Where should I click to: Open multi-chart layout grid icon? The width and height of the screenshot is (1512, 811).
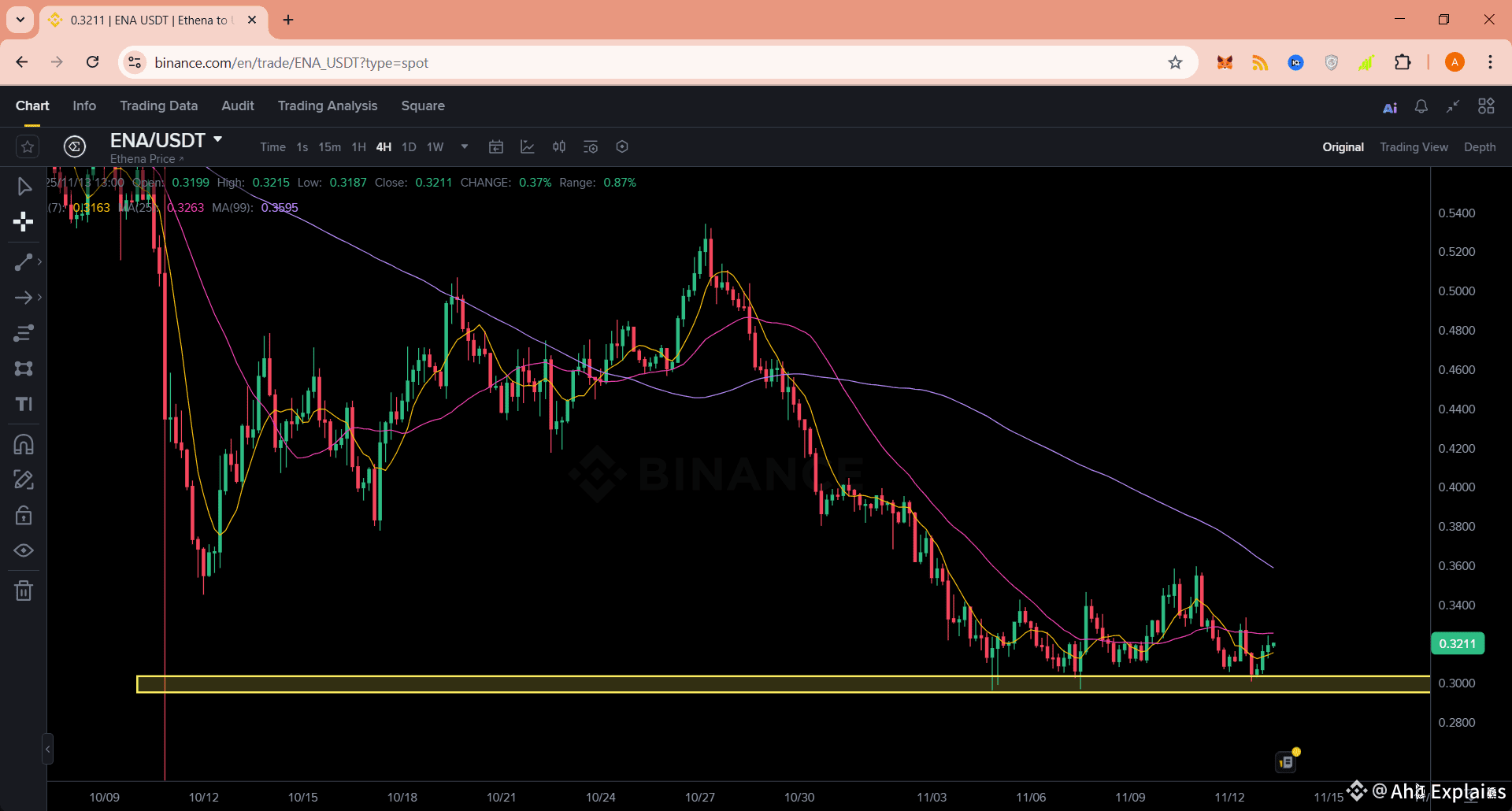(x=1486, y=106)
